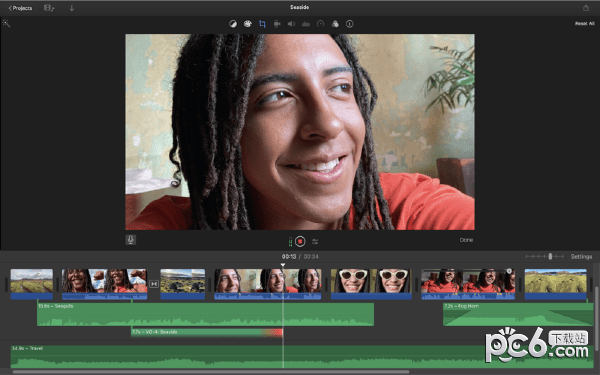
Task: Show the Clip Information icon
Action: (x=349, y=24)
